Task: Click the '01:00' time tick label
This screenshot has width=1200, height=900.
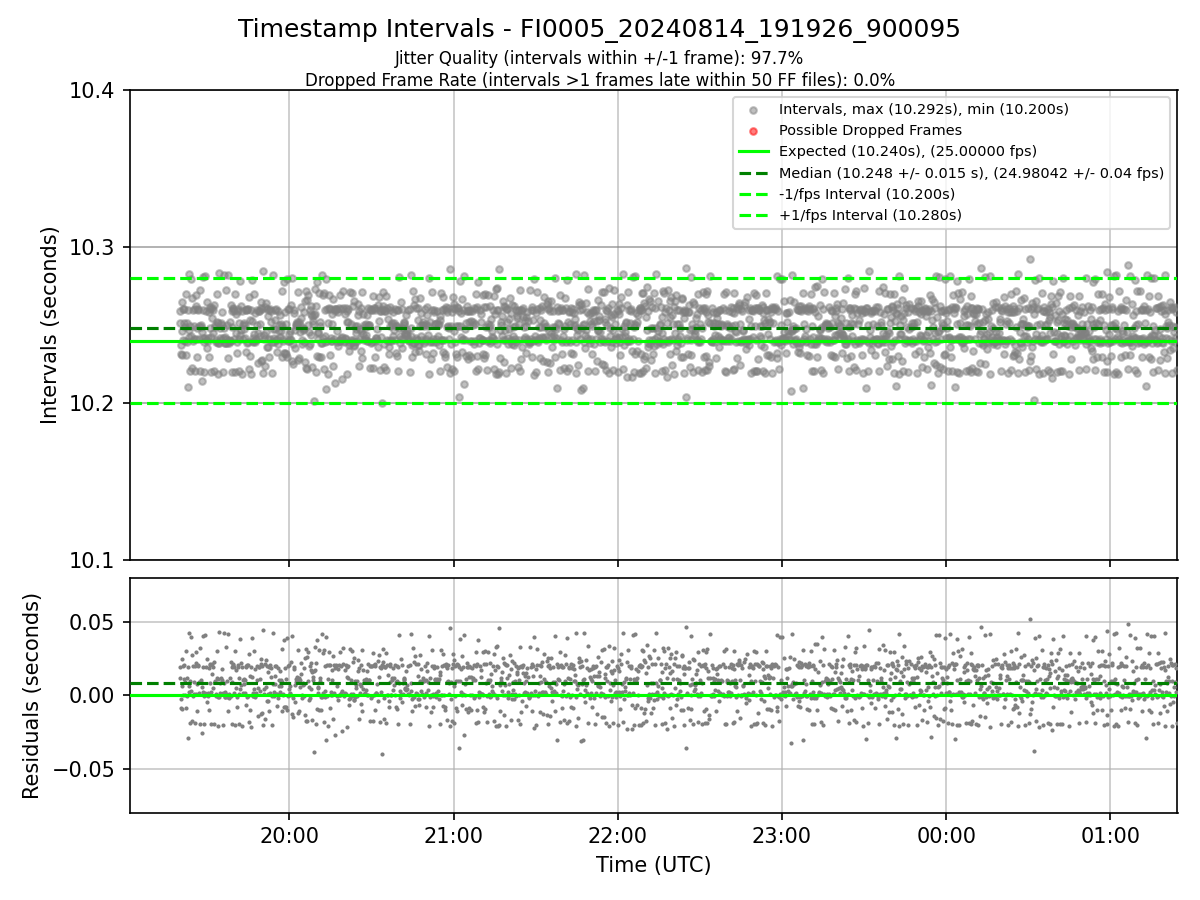Action: 1110,834
